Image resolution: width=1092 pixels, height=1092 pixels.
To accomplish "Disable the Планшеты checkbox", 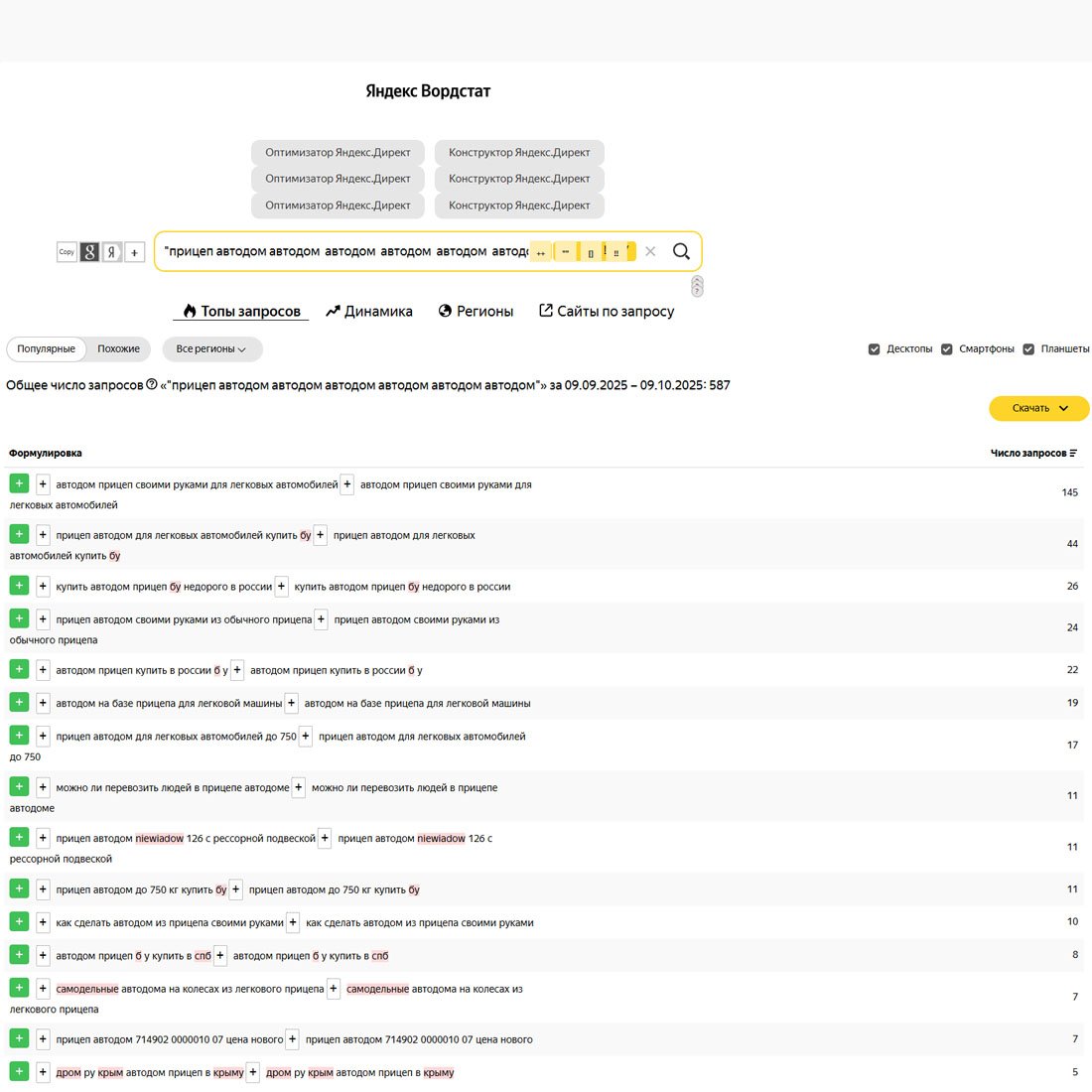I will [1028, 349].
